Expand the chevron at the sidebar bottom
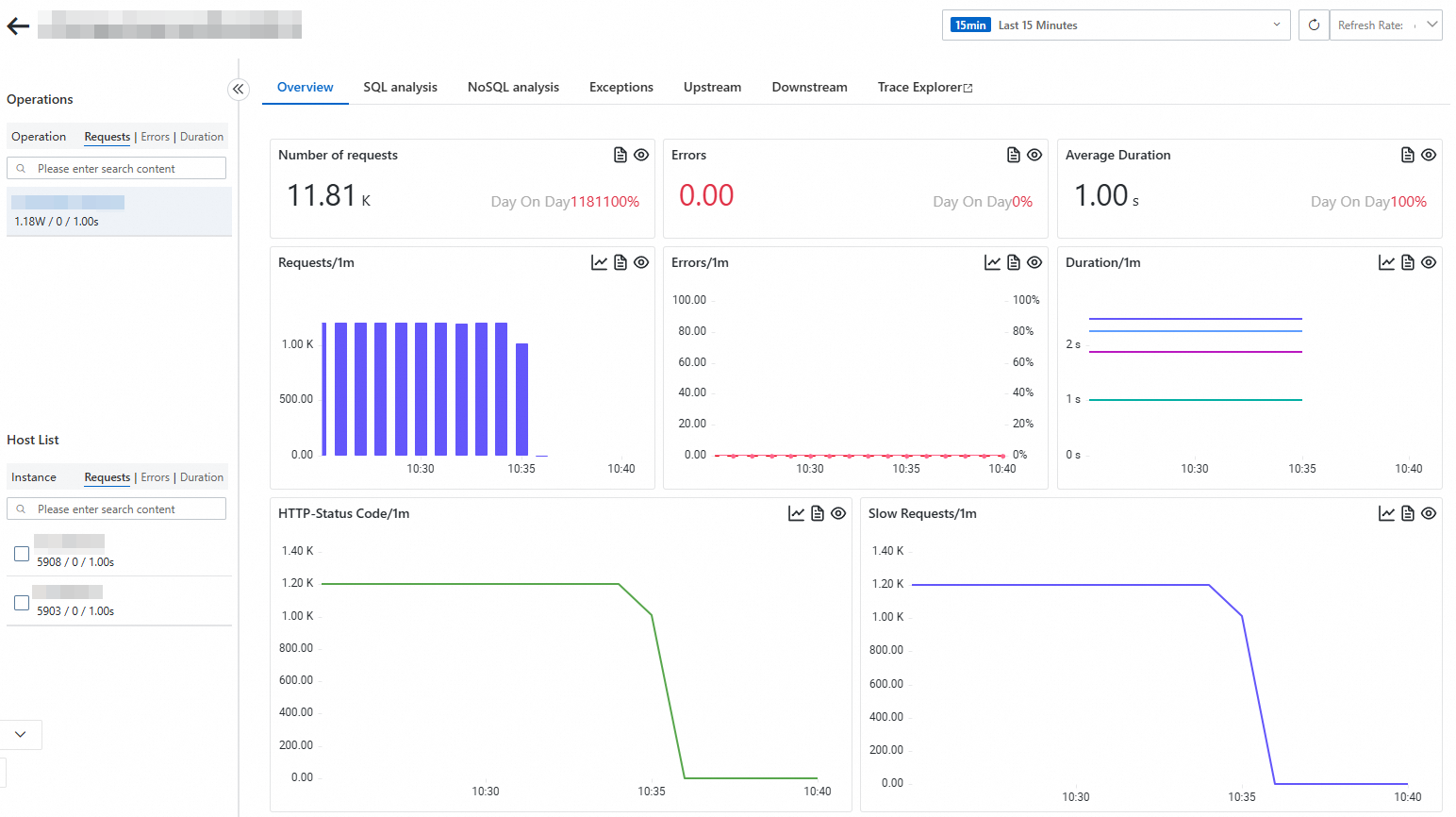 [x=21, y=734]
